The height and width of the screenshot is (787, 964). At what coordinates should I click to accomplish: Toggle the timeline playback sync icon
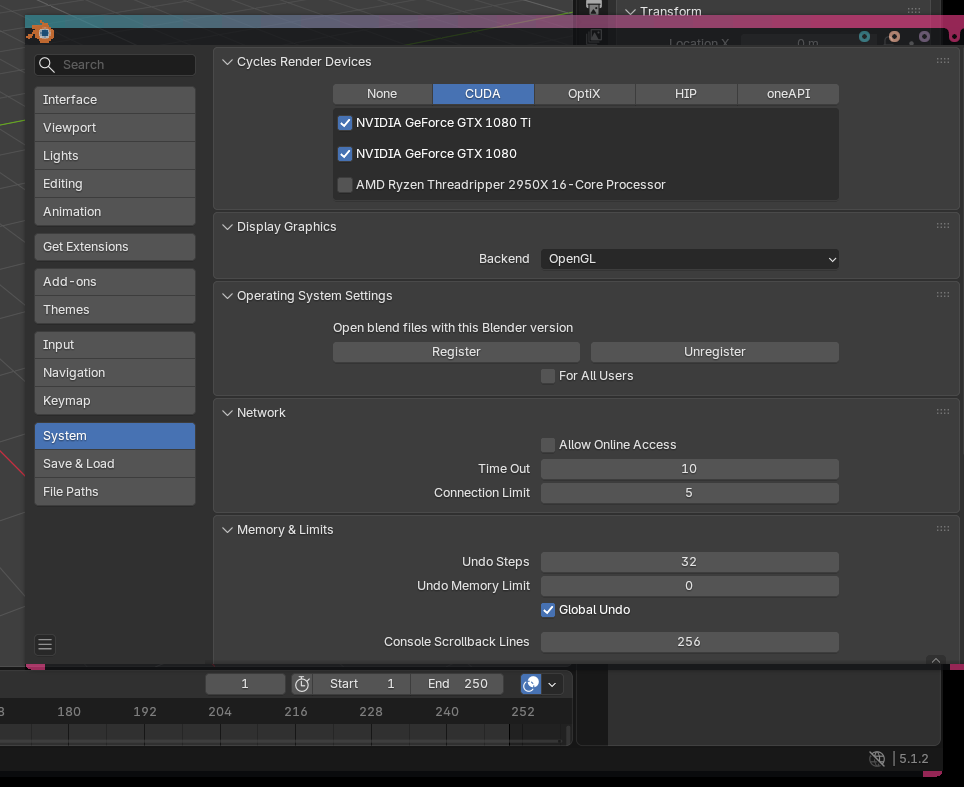(x=531, y=684)
